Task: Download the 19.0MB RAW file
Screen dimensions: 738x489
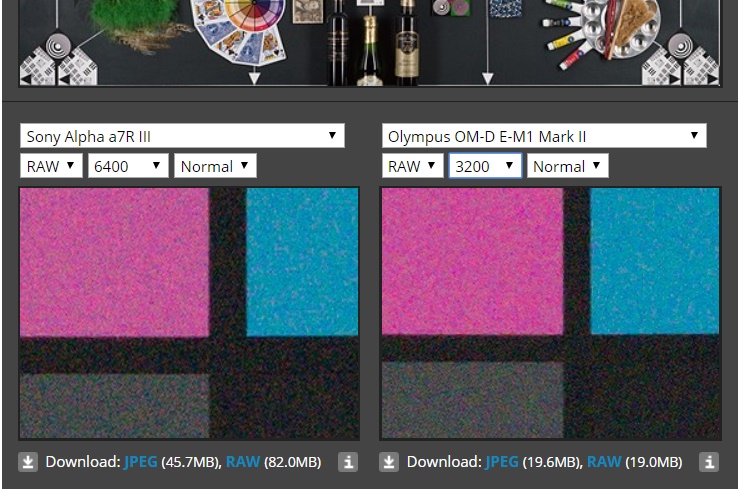Action: (x=604, y=462)
